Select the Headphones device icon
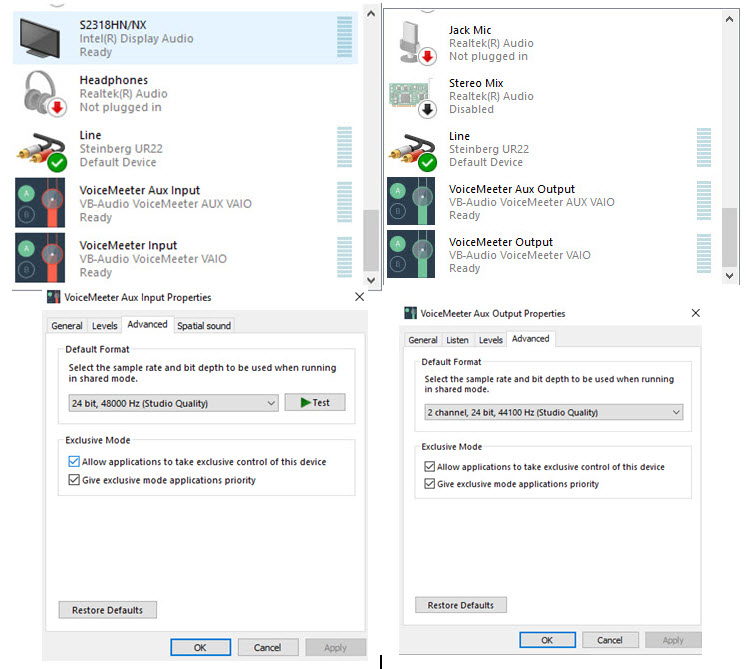 click(x=44, y=93)
